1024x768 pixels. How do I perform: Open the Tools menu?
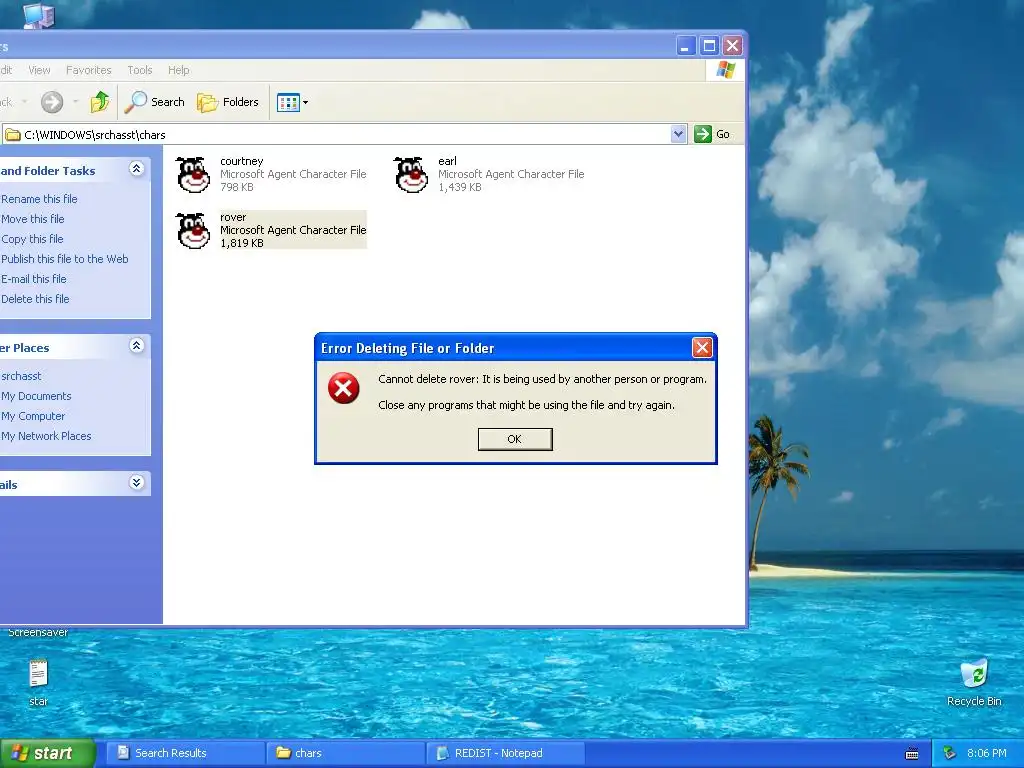pos(140,70)
